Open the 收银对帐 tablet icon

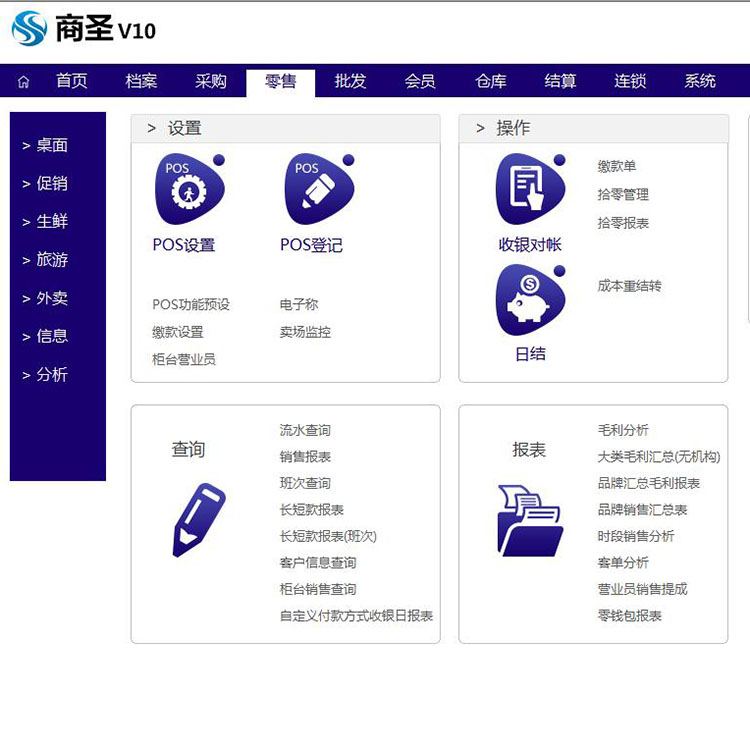click(530, 189)
